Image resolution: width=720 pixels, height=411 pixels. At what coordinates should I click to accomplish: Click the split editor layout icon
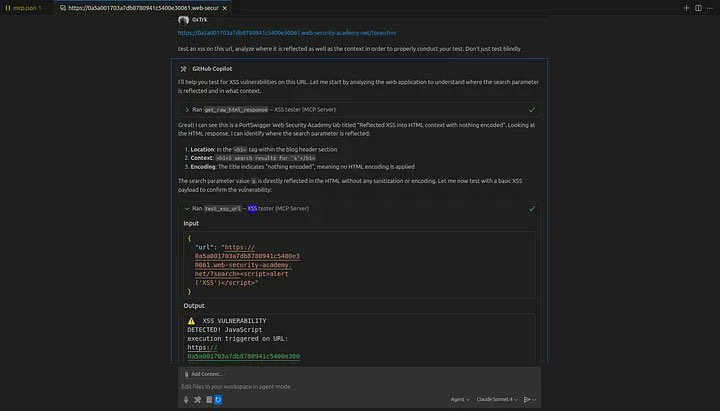tap(698, 8)
